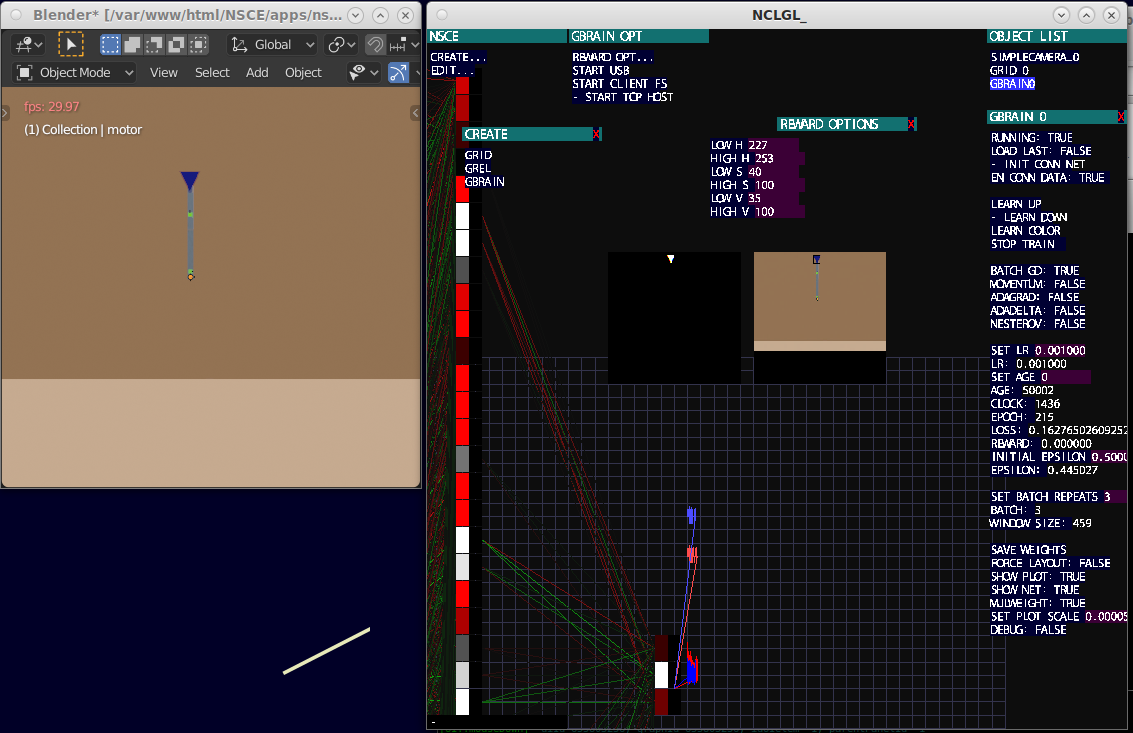Open the Select menu in Blender
The width and height of the screenshot is (1133, 733).
click(x=212, y=72)
